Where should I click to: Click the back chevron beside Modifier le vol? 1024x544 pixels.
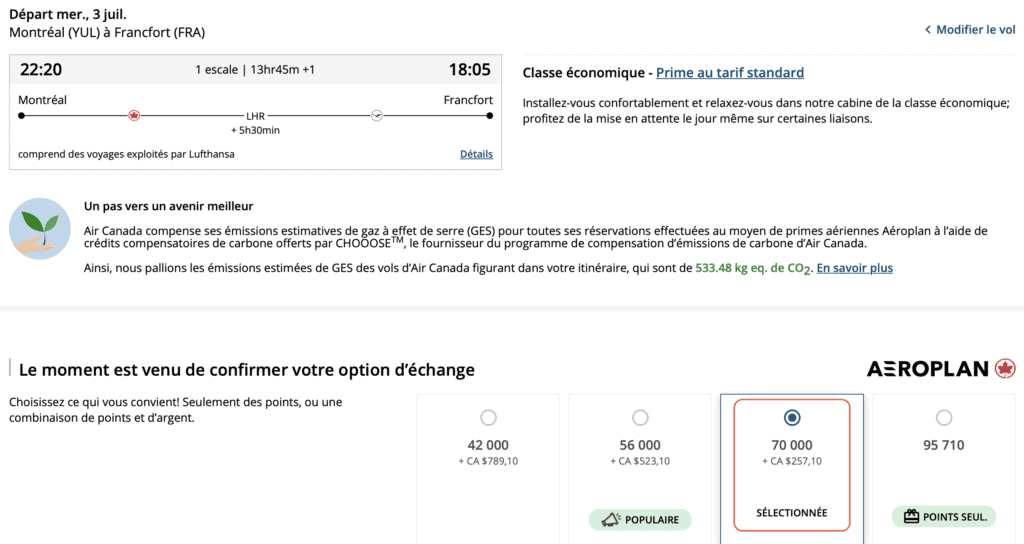click(x=928, y=30)
